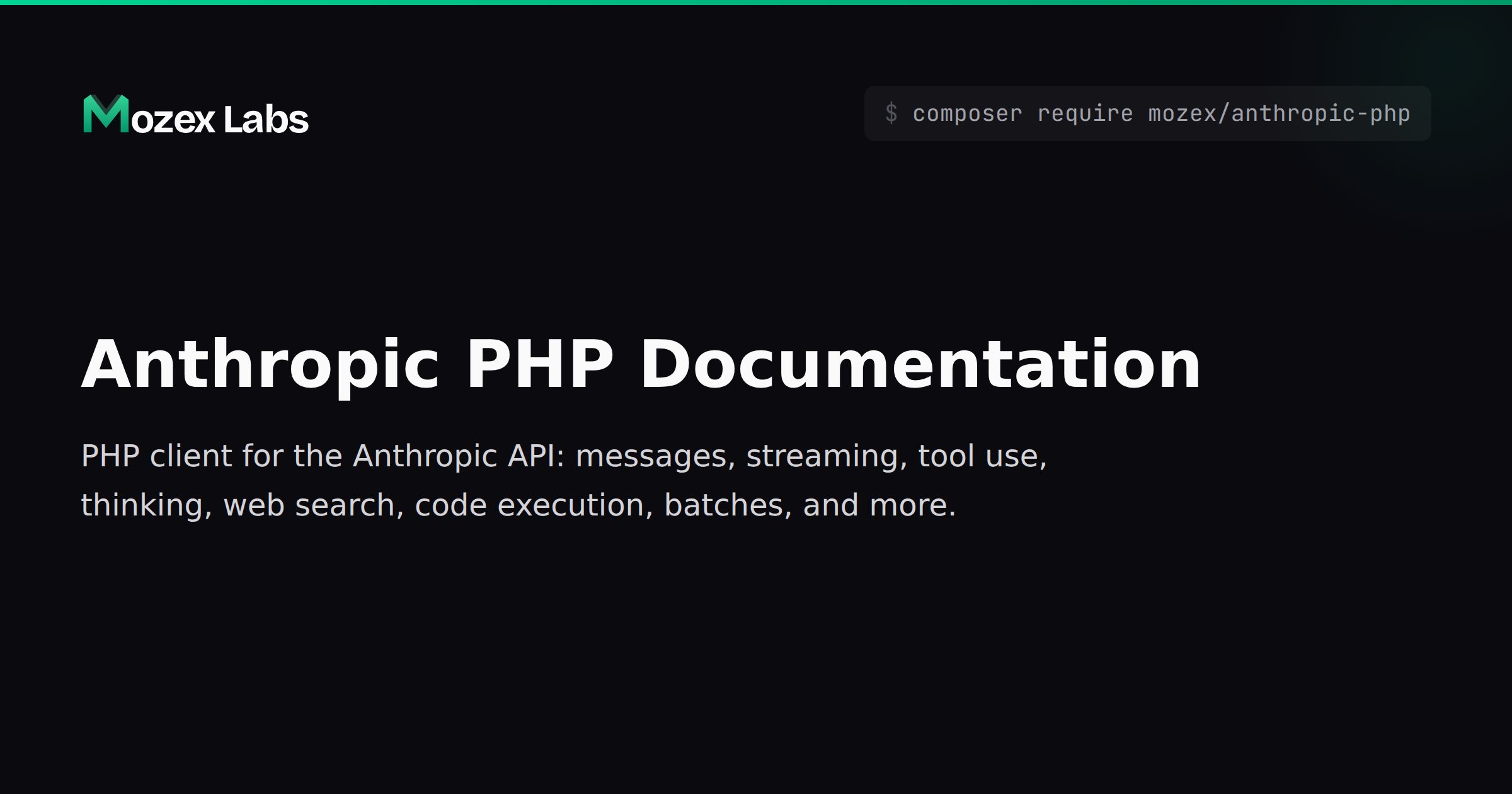1512x794 pixels.
Task: Click the dollar sign prompt symbol
Action: [x=891, y=113]
